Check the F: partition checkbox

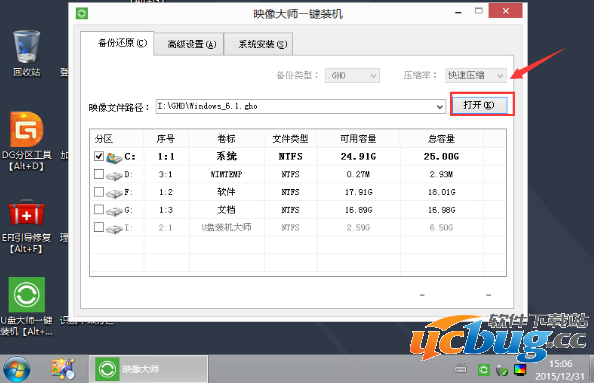pos(99,192)
